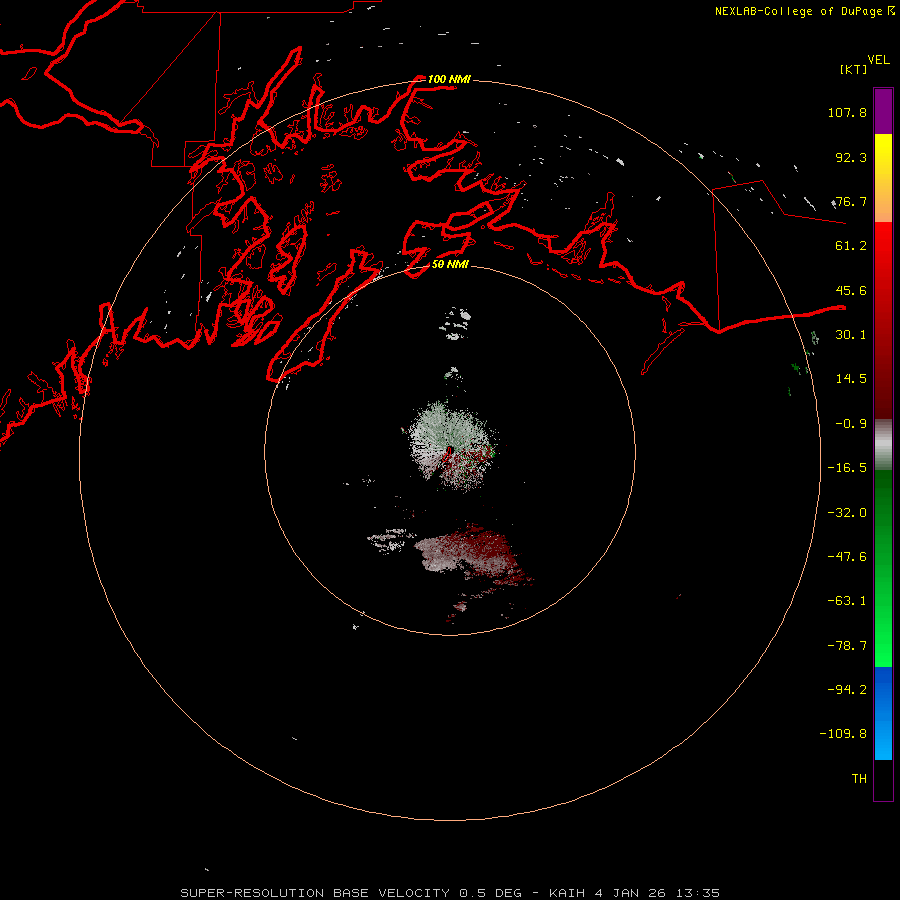Click the -94.2 legend value
Screen dimensions: 900x900
point(847,690)
